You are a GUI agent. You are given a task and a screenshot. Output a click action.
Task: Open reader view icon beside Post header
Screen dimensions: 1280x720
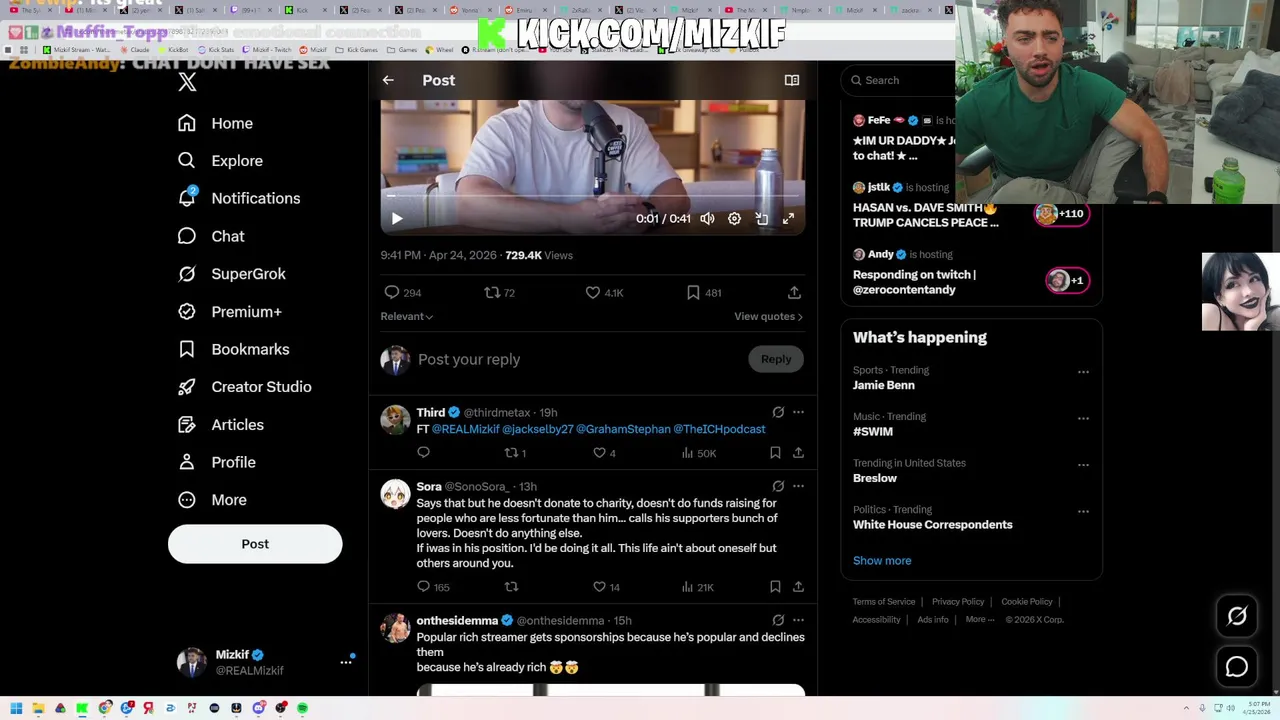point(792,80)
